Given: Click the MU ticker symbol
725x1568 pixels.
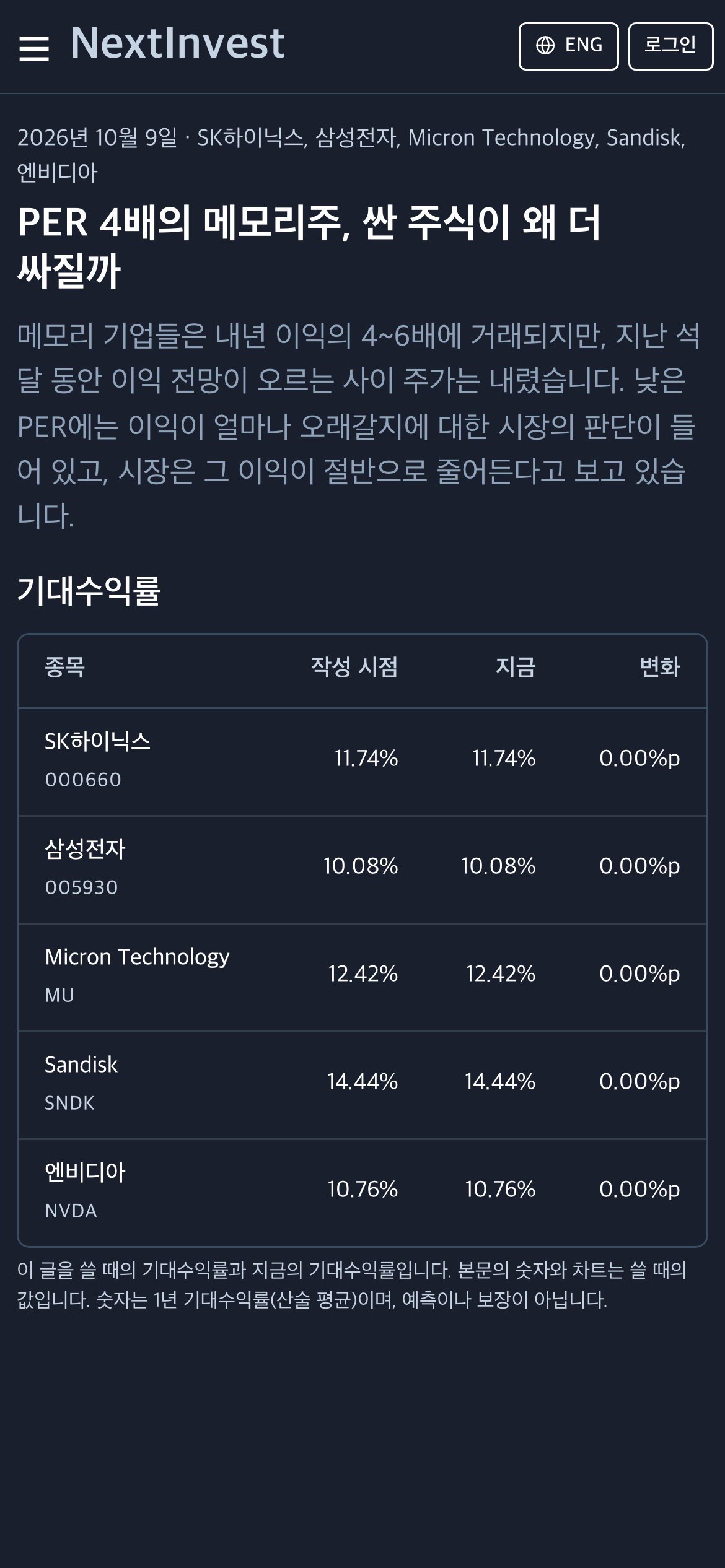Looking at the screenshot, I should (x=59, y=995).
